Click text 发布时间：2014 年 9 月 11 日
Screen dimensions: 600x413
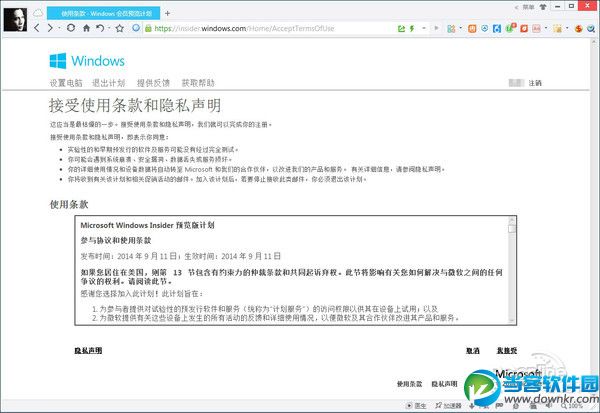[129, 256]
